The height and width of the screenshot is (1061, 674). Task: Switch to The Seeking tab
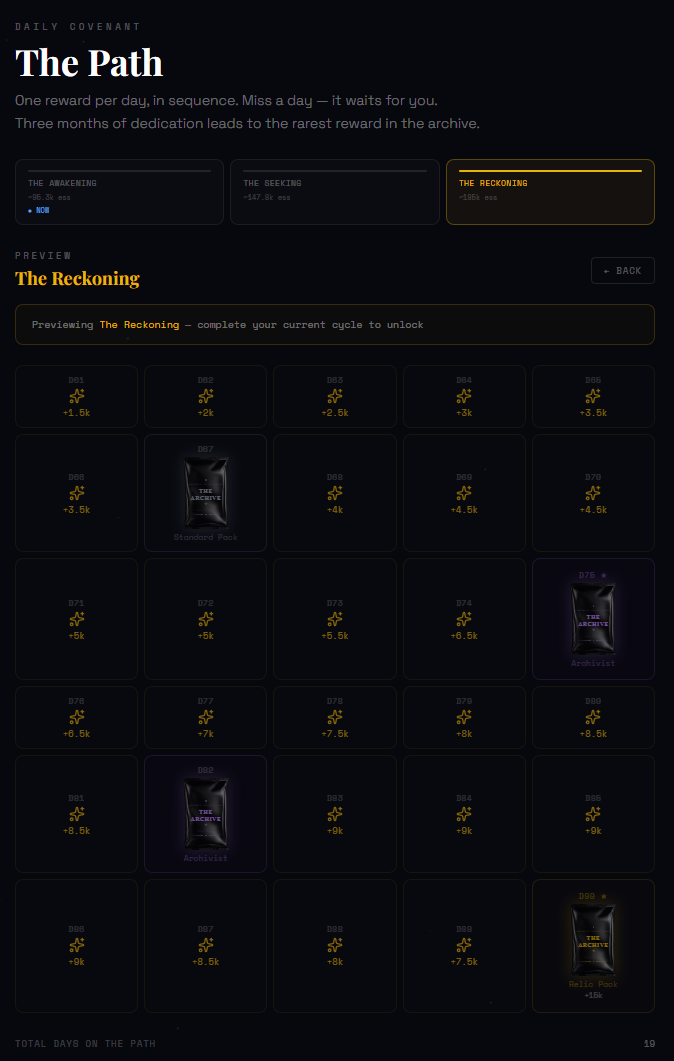pyautogui.click(x=335, y=191)
